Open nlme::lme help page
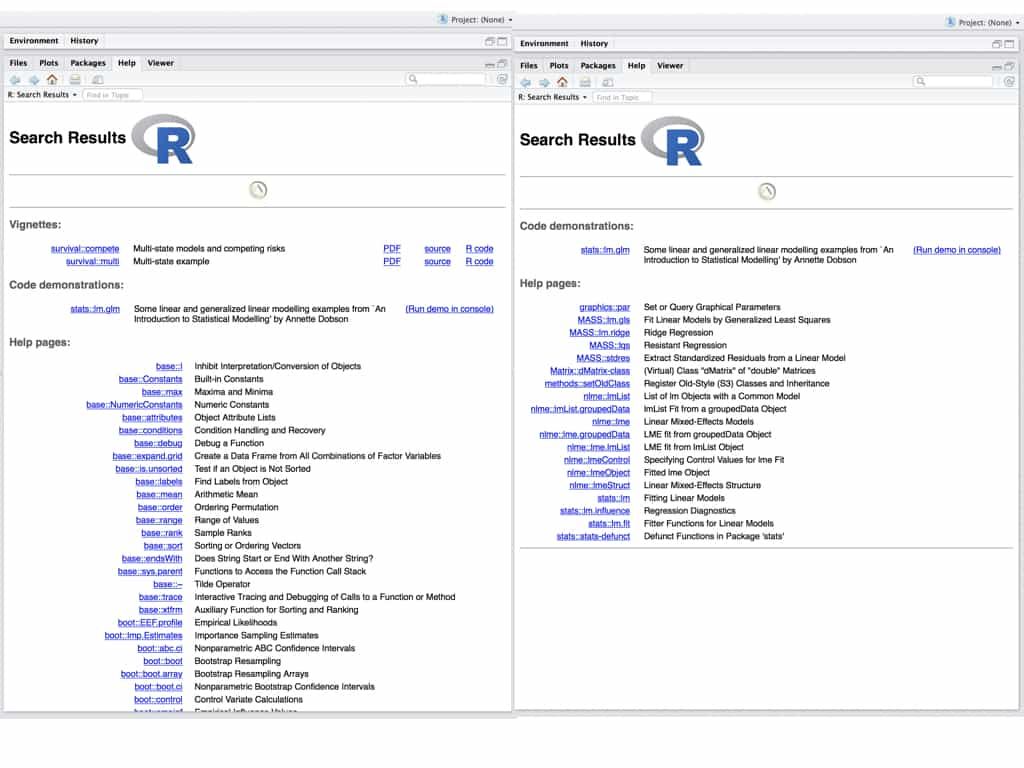 [x=611, y=422]
